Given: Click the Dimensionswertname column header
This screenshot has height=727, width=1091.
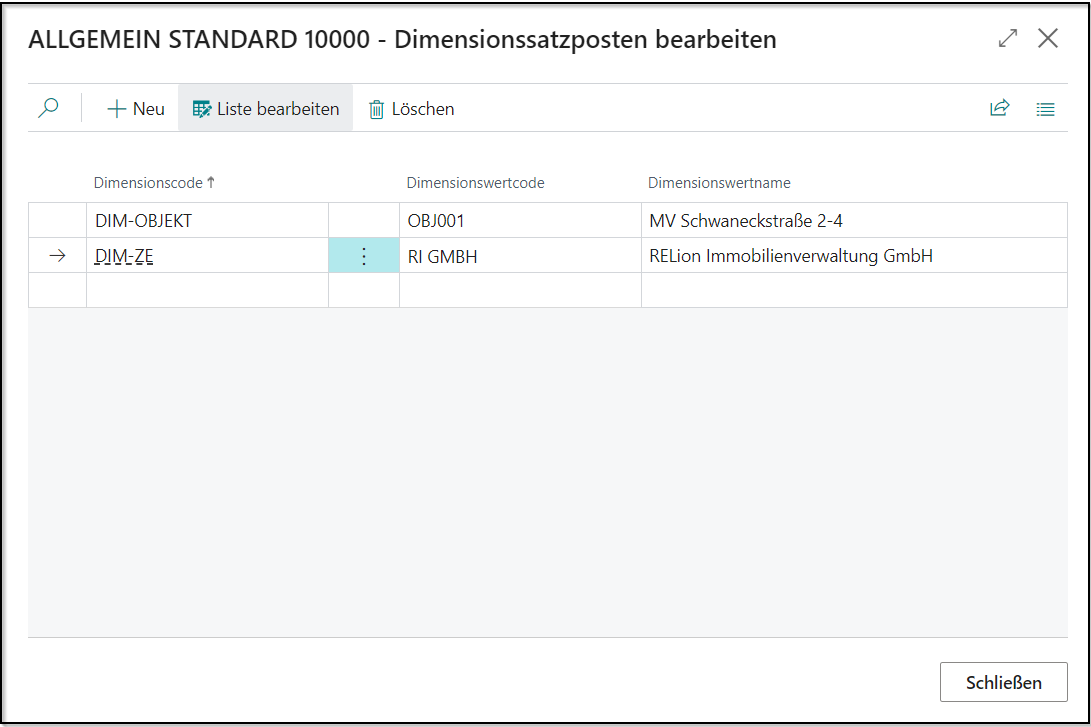Looking at the screenshot, I should pos(717,182).
